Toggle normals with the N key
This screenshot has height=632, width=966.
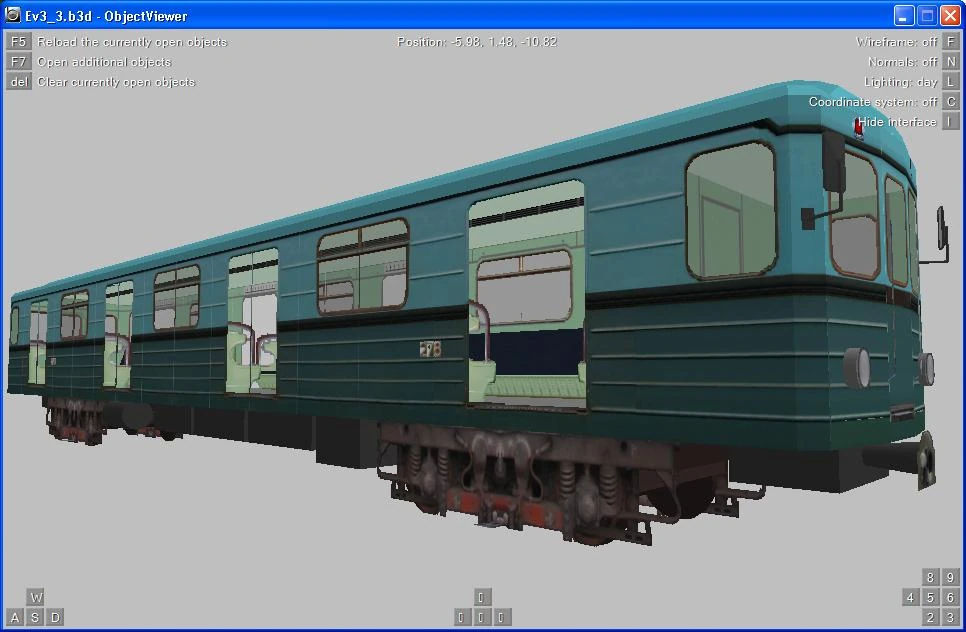click(951, 62)
